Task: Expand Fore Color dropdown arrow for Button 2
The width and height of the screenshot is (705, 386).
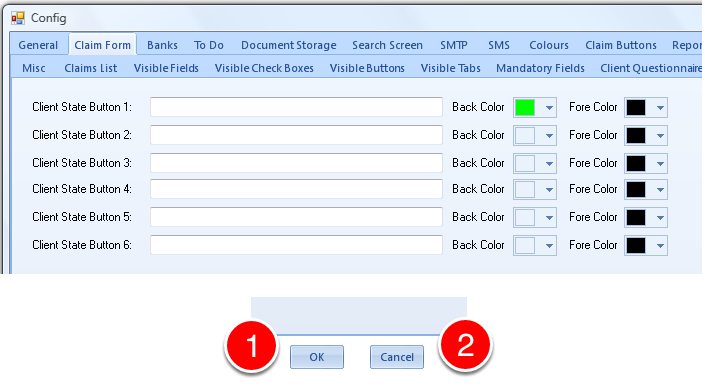Action: pos(660,136)
